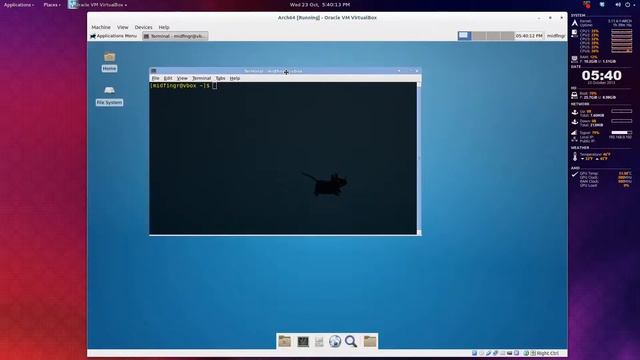Select the File System desktop icon
640x360 pixels.
(x=109, y=96)
